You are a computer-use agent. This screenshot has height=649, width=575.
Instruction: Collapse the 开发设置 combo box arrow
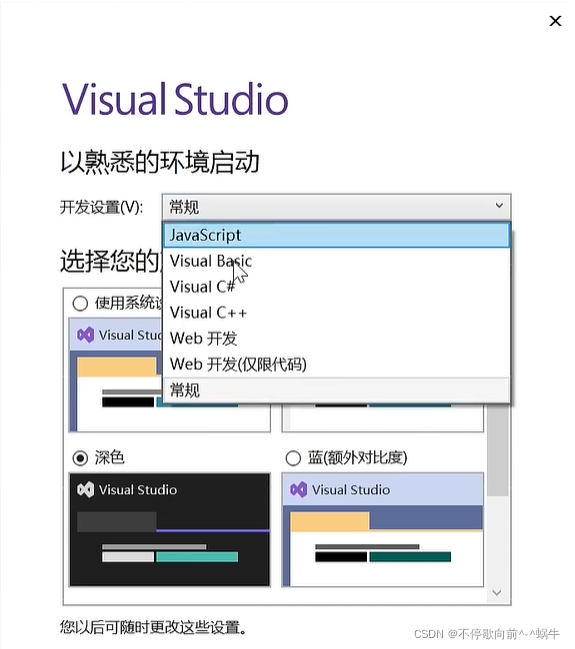tap(499, 206)
